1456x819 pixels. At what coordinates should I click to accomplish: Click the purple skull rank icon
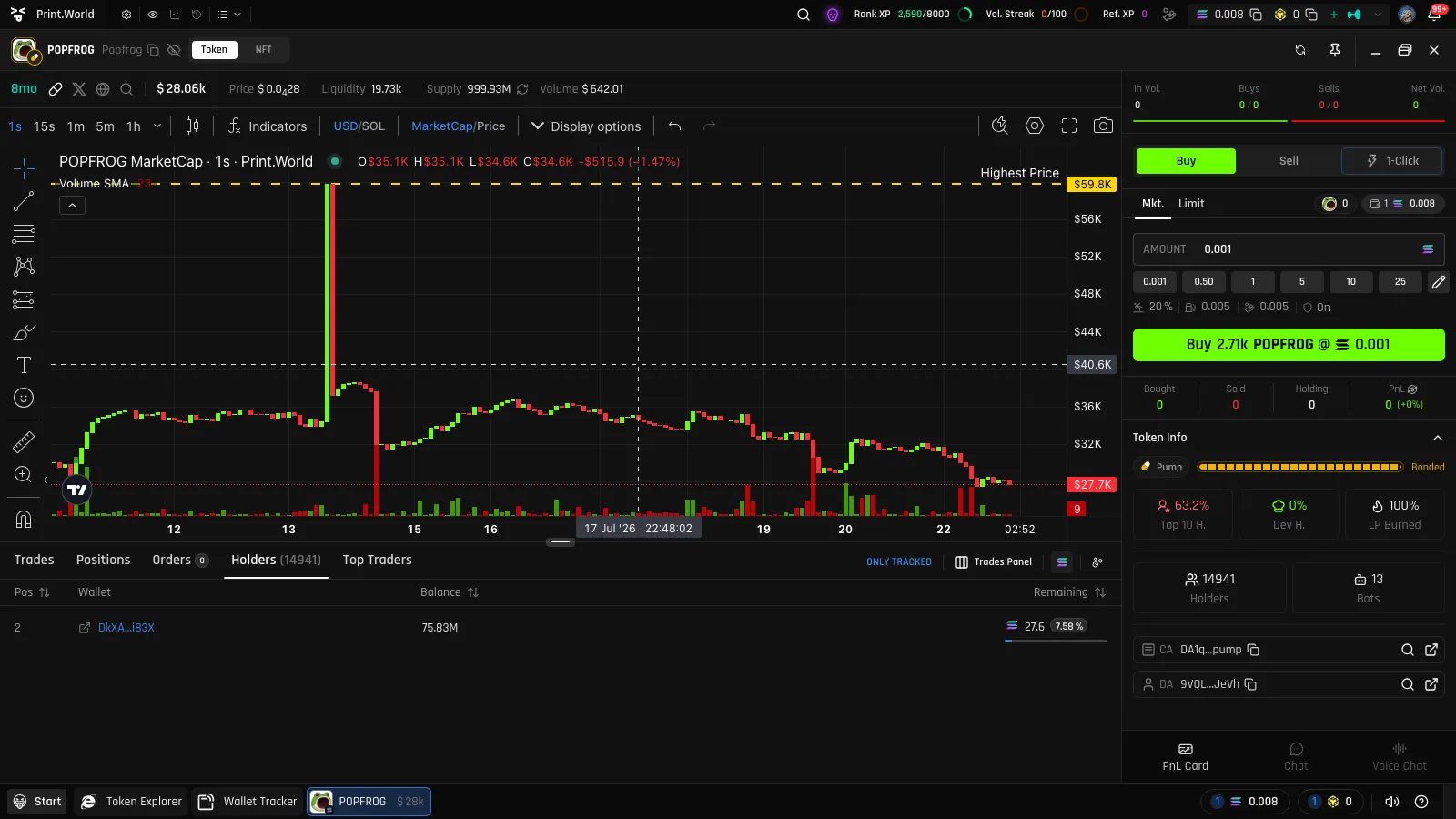coord(832,15)
